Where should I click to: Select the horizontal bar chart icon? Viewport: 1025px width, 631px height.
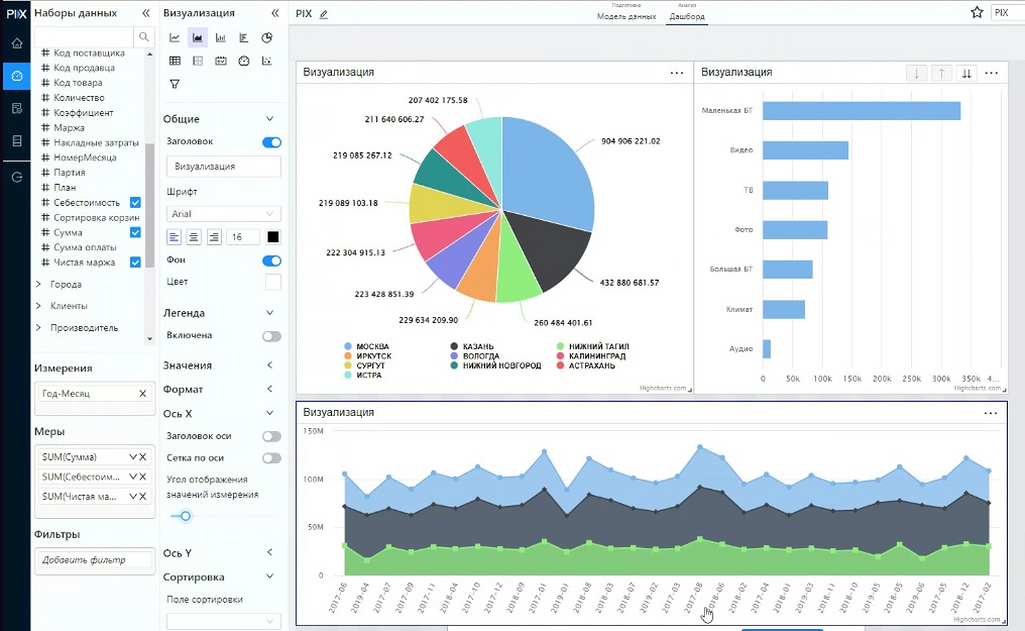click(x=244, y=38)
